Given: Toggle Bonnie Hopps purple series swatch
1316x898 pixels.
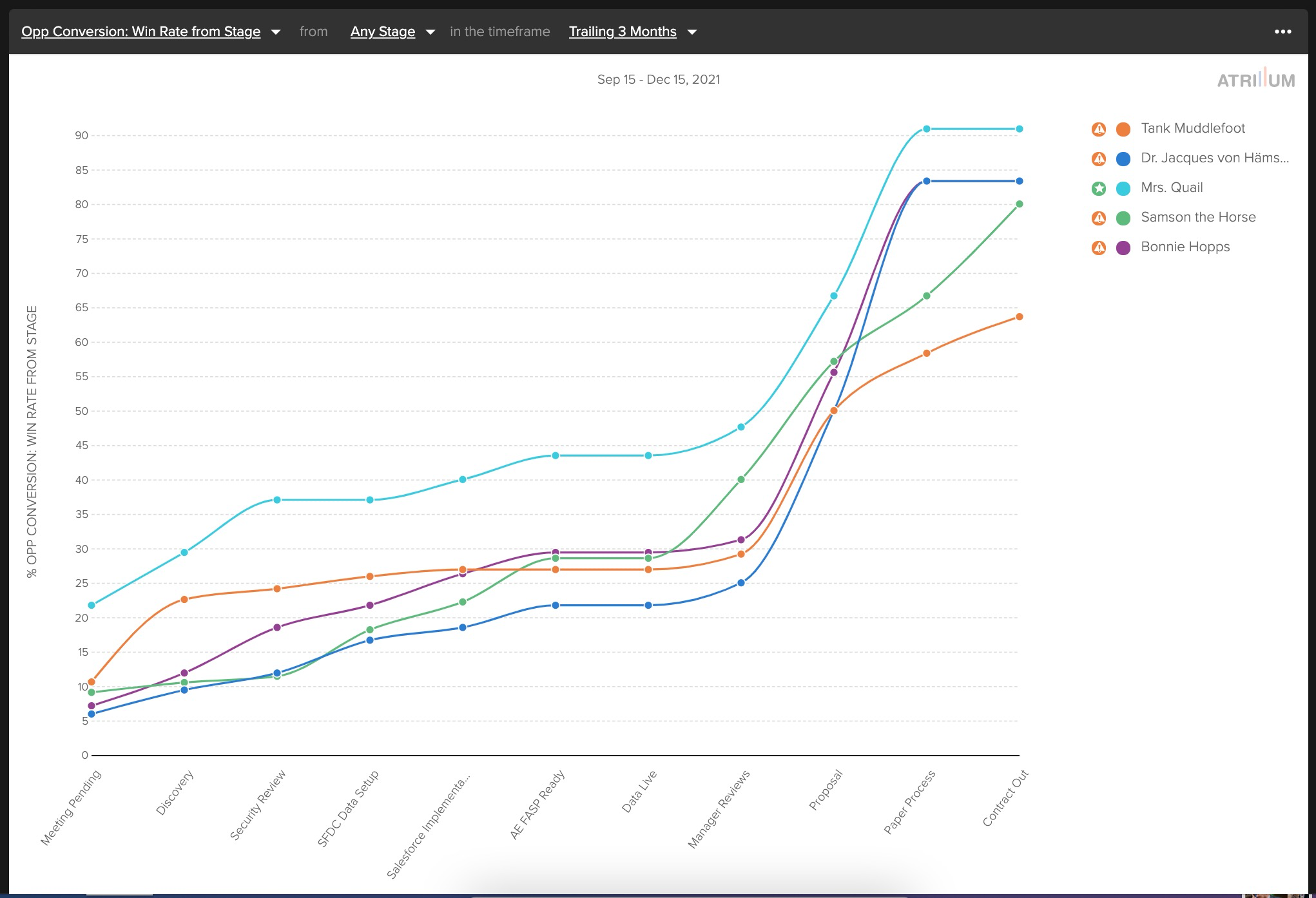Looking at the screenshot, I should (x=1123, y=247).
